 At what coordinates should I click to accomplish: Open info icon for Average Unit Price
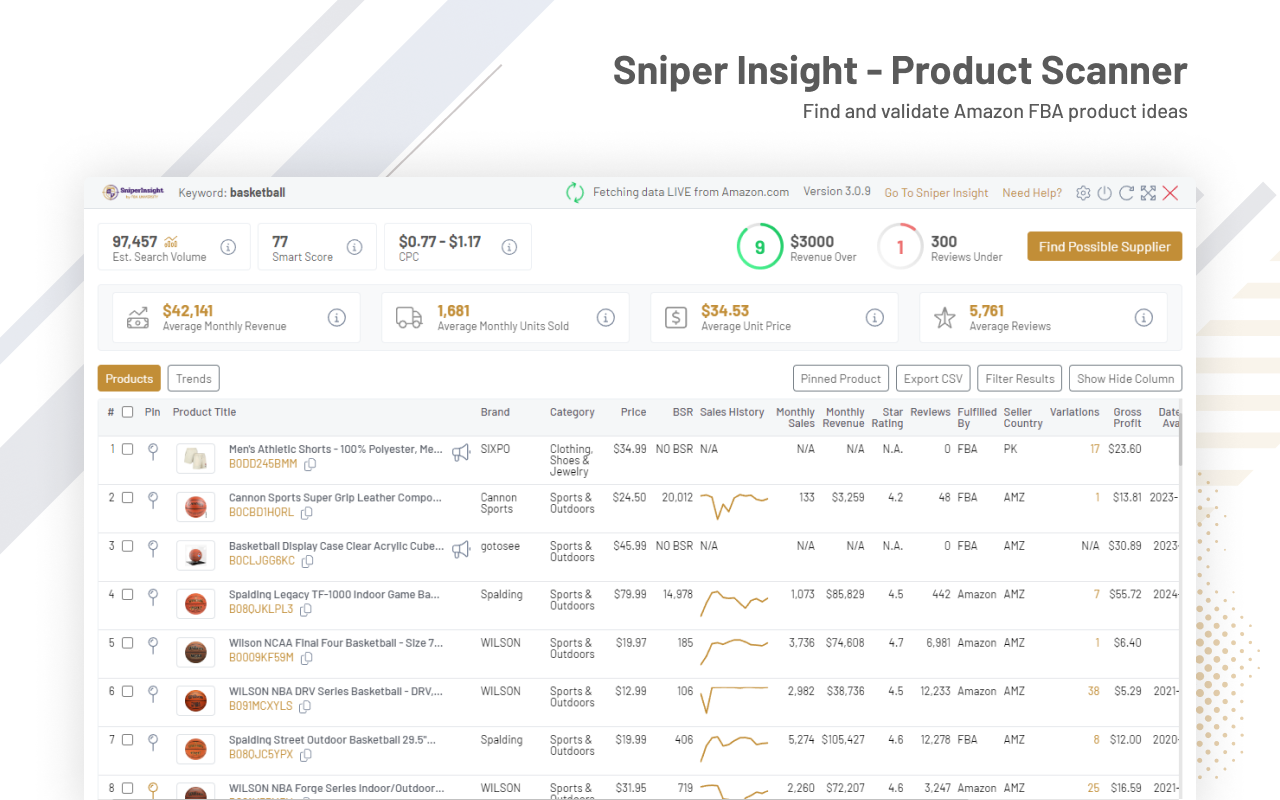pyautogui.click(x=875, y=318)
